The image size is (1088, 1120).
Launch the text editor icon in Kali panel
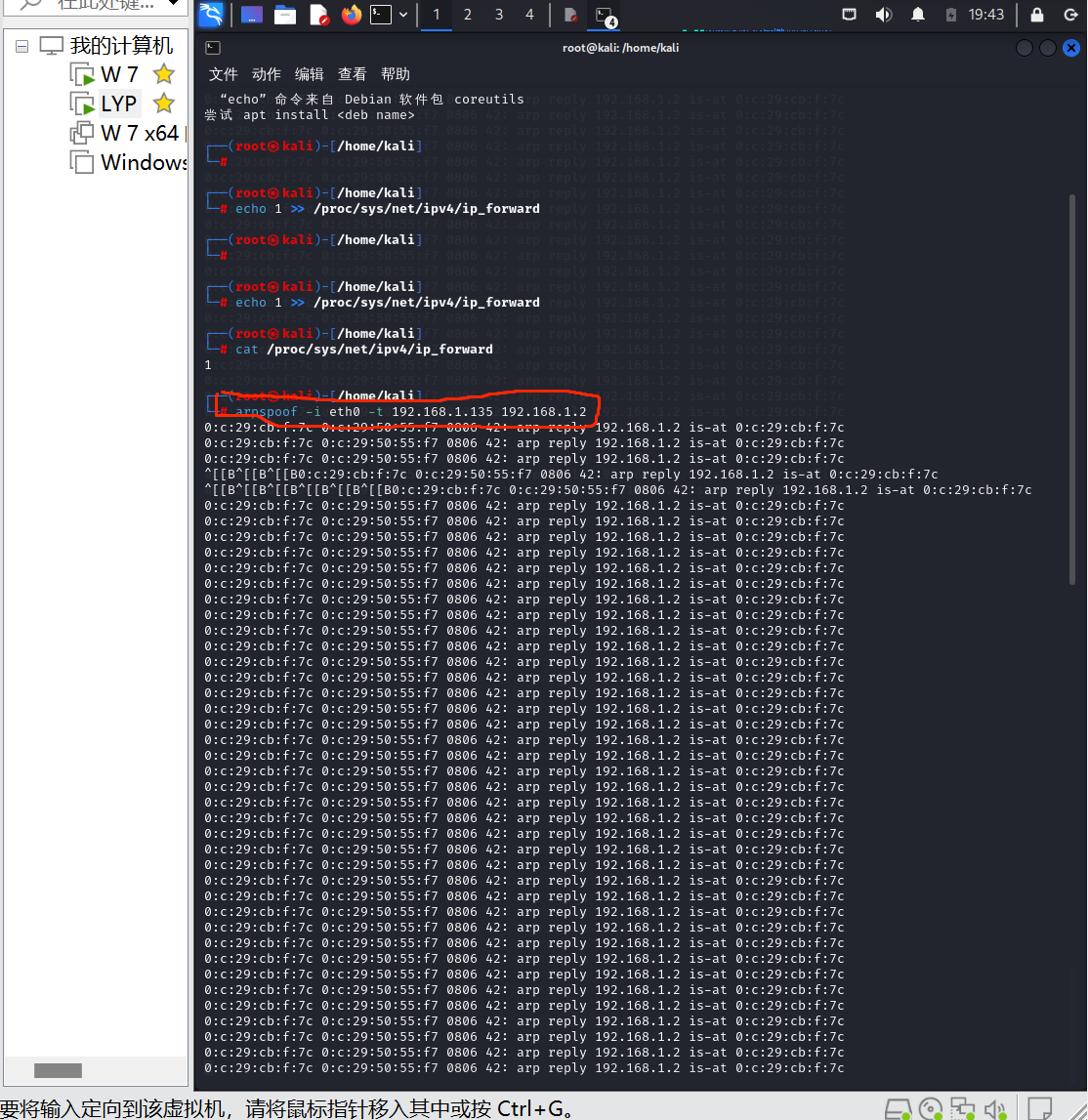(318, 15)
